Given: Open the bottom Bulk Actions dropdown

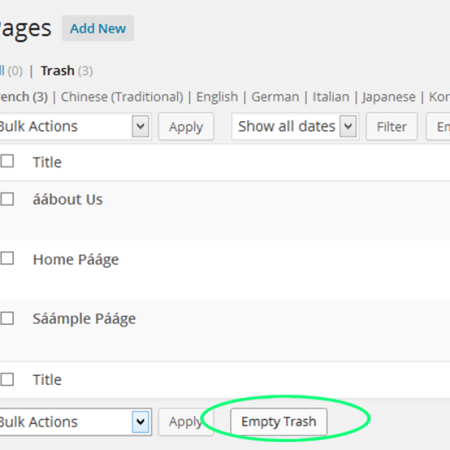Looking at the screenshot, I should tap(75, 422).
